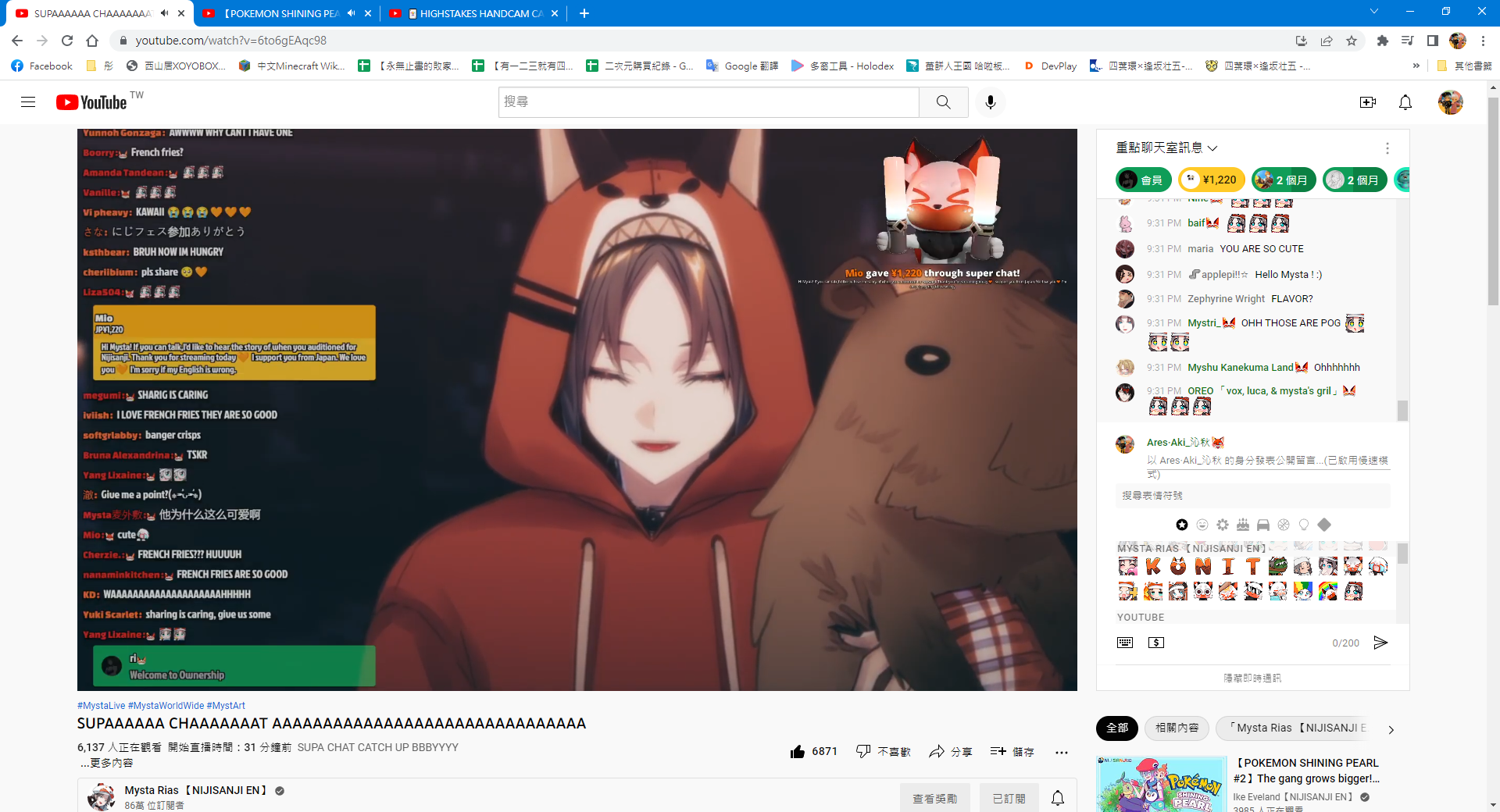Open Chrome three-dot main menu
The image size is (1500, 812).
1483,41
